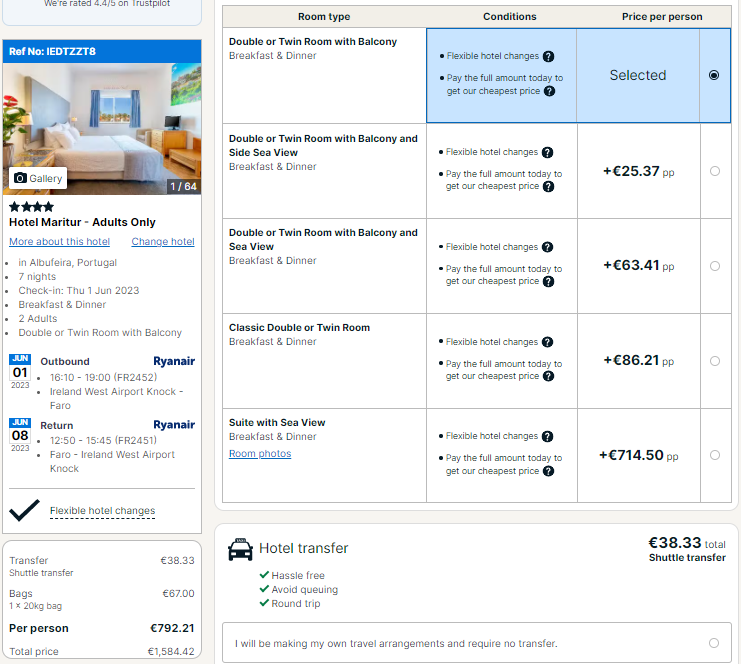Screen dimensions: 741x664
Task: Click Flexible changes help icon, Suite with Sea View row
Action: point(547,437)
